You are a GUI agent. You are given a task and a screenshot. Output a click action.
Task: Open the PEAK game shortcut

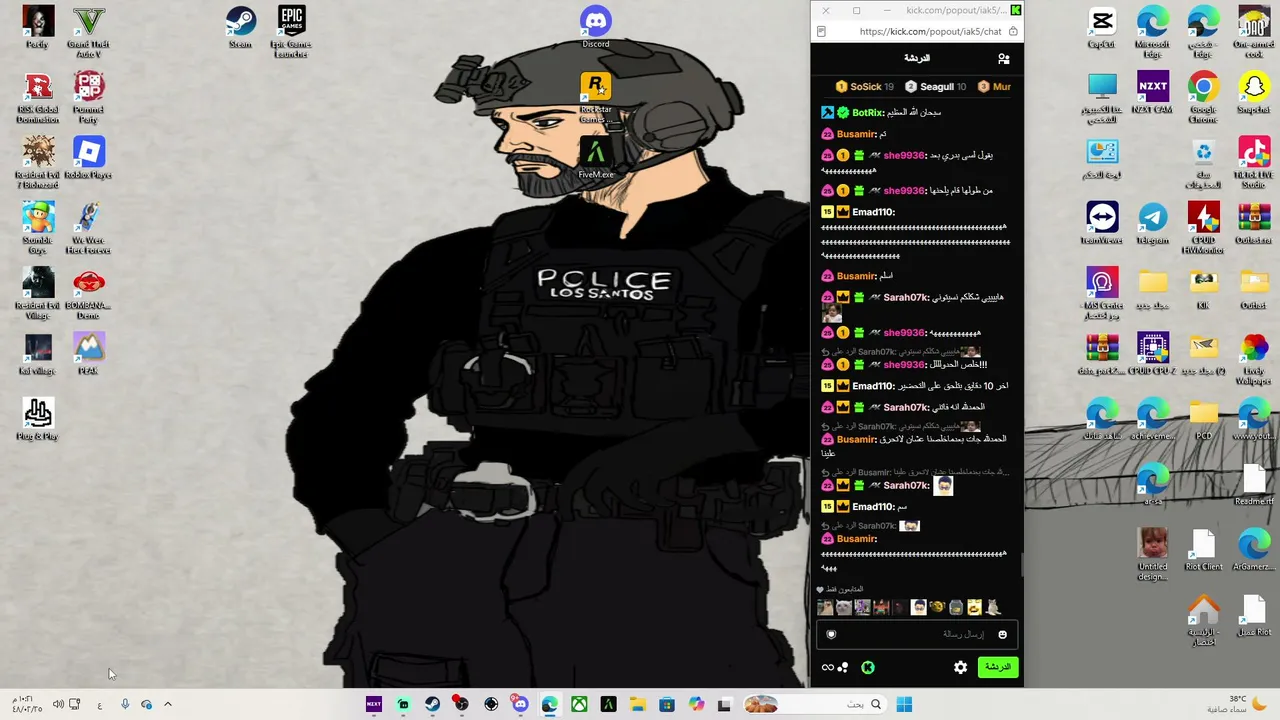(x=88, y=353)
